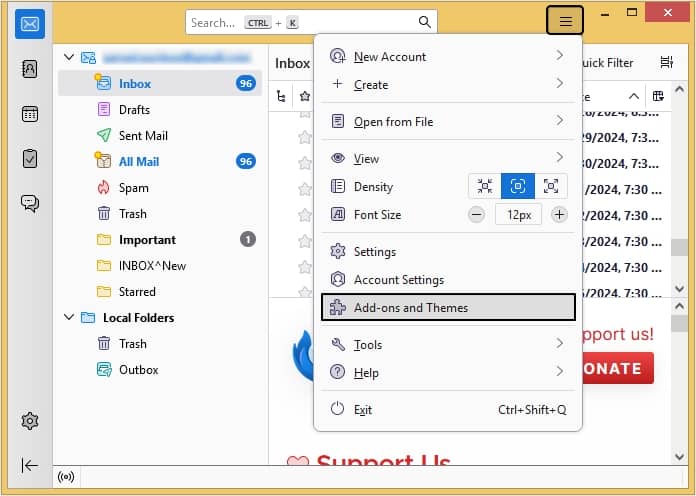This screenshot has width=696, height=496.
Task: Open Add-ons and Themes
Action: [x=448, y=308]
